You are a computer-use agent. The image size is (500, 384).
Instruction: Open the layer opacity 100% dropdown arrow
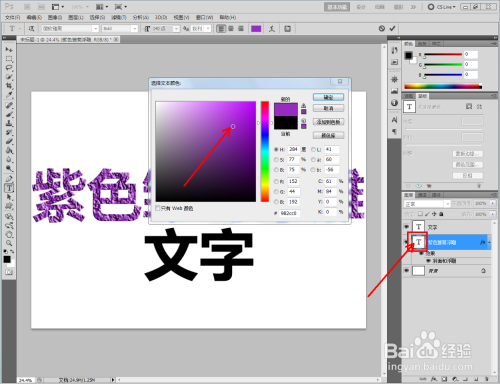coord(493,203)
